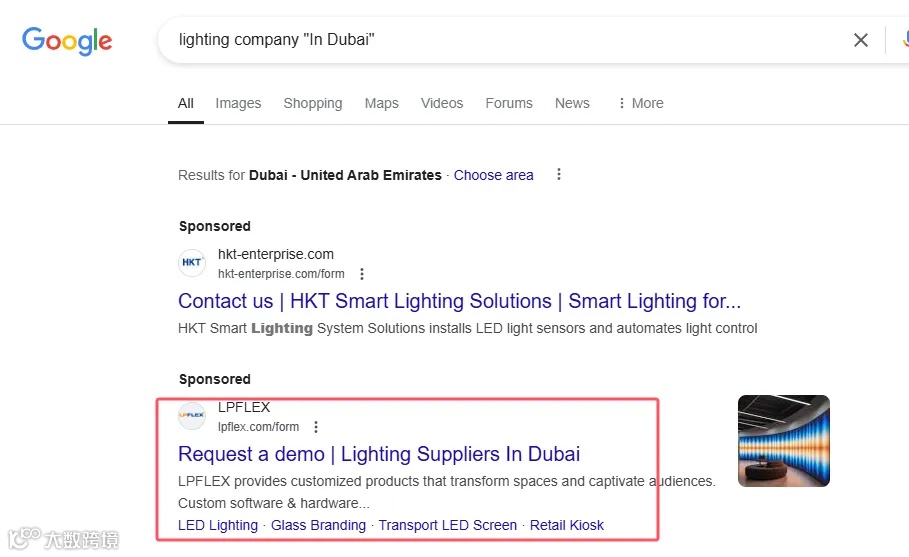Open options dots next to Choose area

559,175
